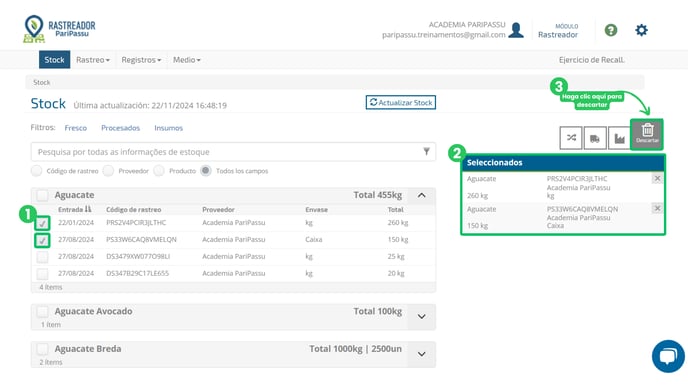Click the Seleccionados panel header
The height and width of the screenshot is (387, 688).
(x=563, y=163)
